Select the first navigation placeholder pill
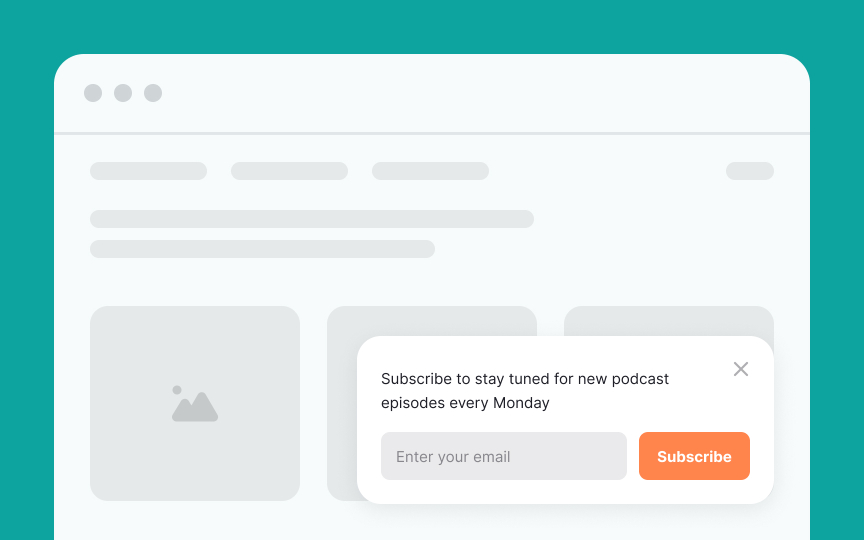Screen dimensions: 864x540 (148, 171)
